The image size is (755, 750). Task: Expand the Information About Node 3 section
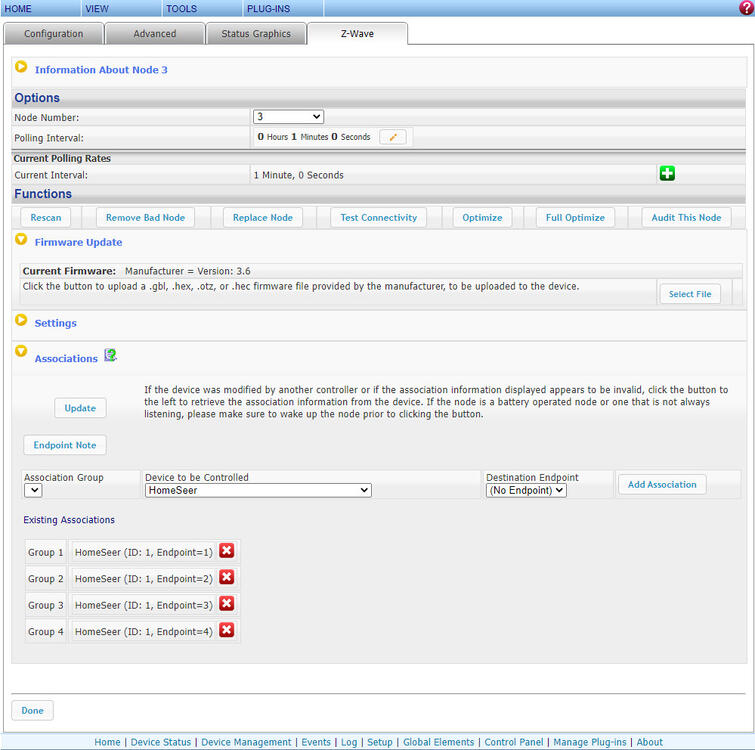pos(21,68)
